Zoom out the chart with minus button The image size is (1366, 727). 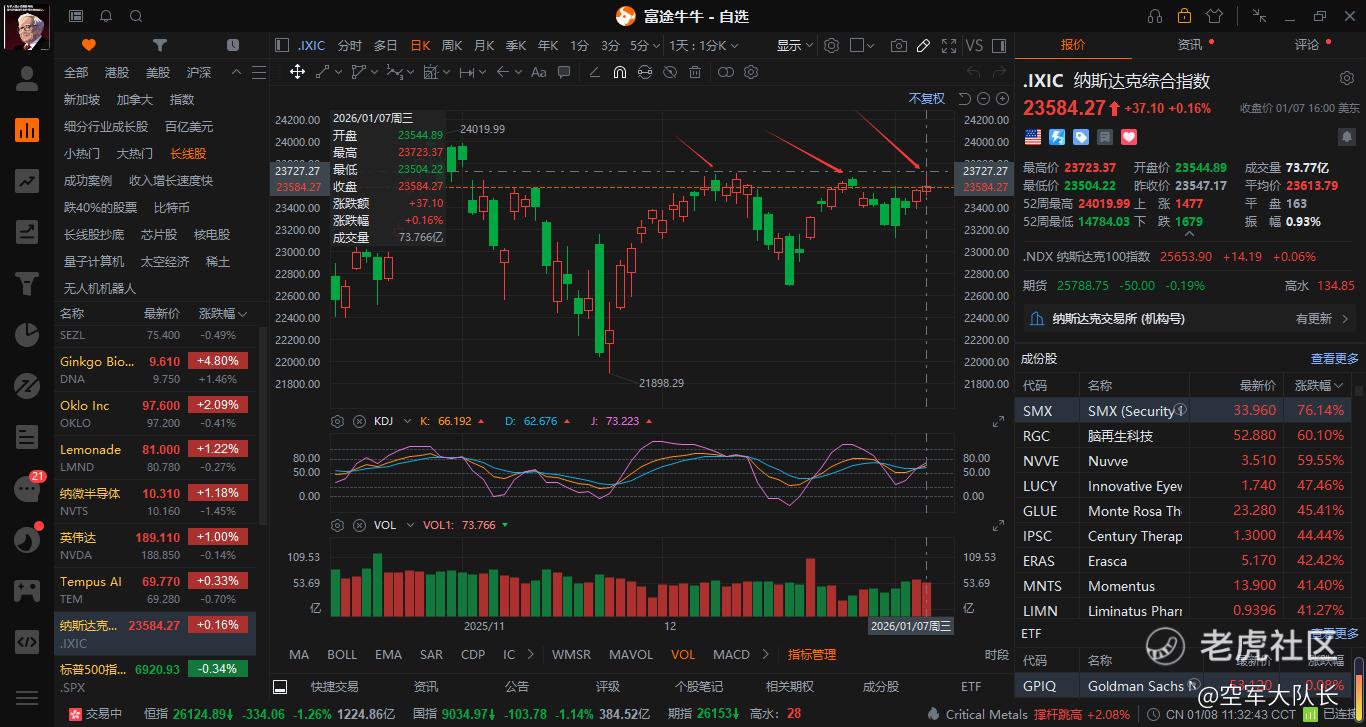point(983,98)
